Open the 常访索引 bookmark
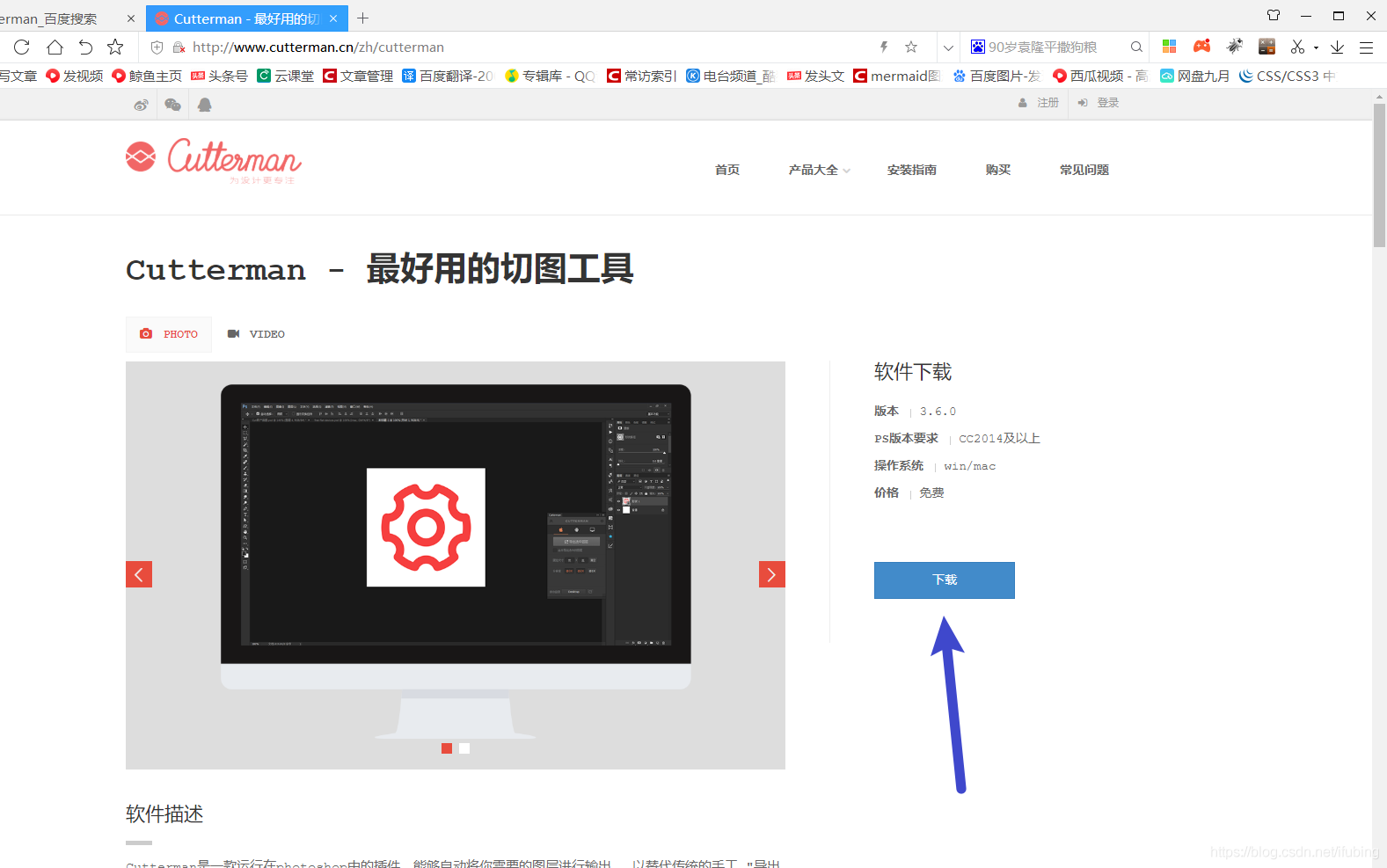 click(x=642, y=77)
